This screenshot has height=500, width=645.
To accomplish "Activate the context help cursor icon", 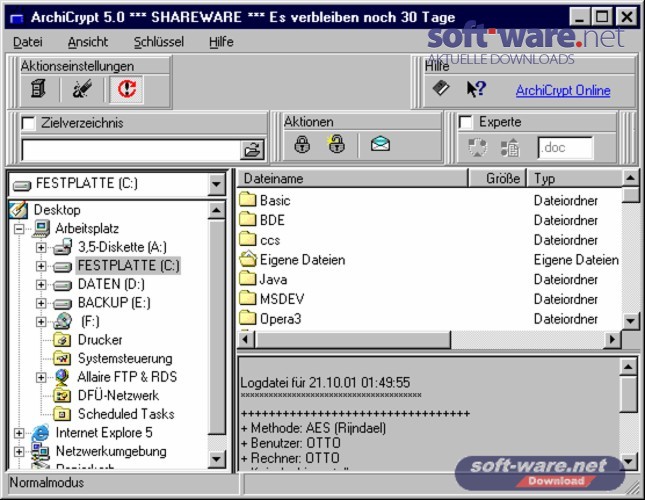I will coord(476,88).
